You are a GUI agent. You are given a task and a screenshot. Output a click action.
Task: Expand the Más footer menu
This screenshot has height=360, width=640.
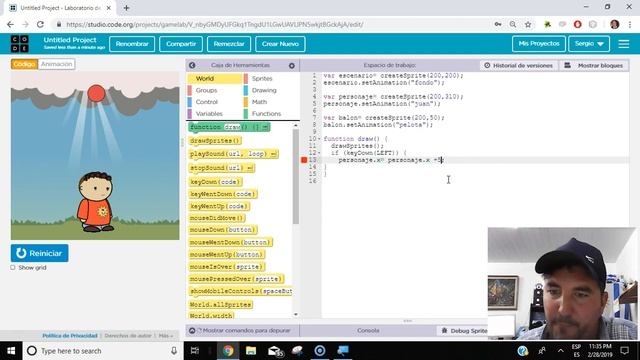(166, 336)
